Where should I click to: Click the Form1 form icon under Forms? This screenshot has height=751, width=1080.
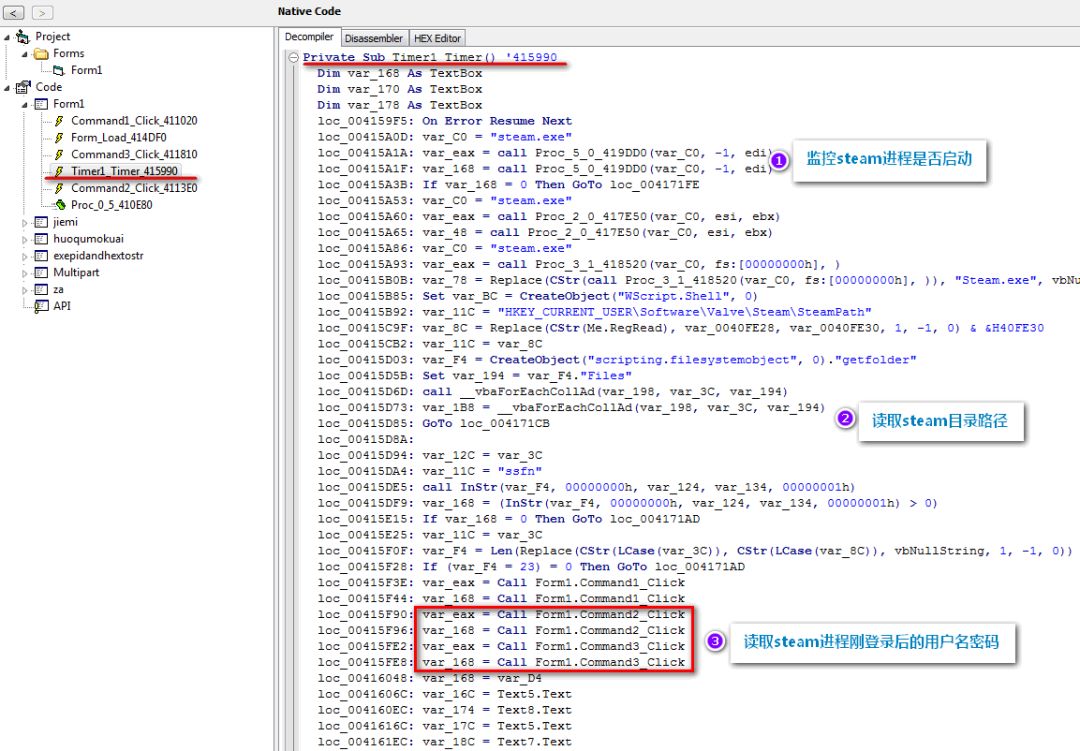coord(59,70)
